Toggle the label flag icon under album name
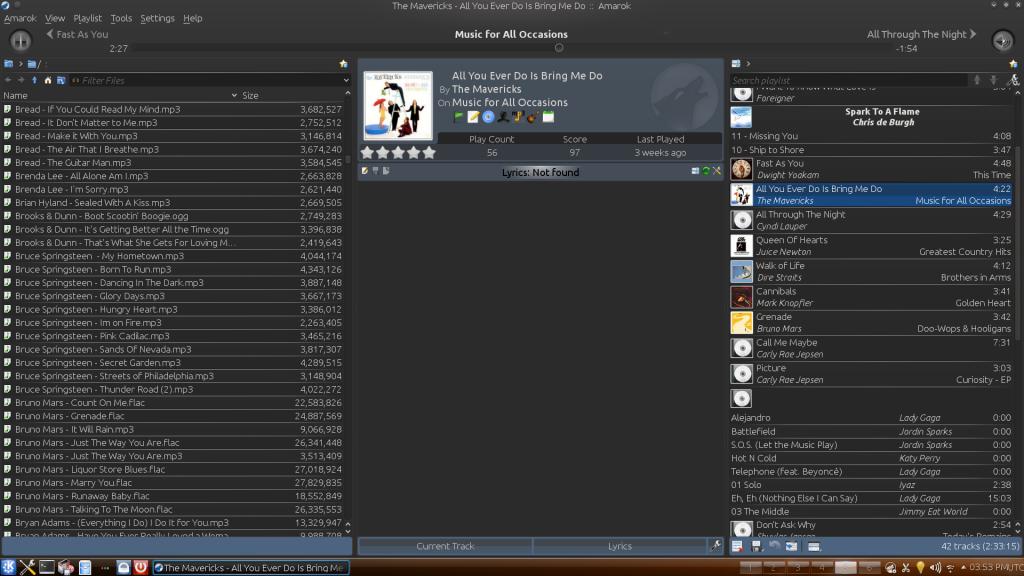Screen dimensions: 1024x576 [459, 117]
